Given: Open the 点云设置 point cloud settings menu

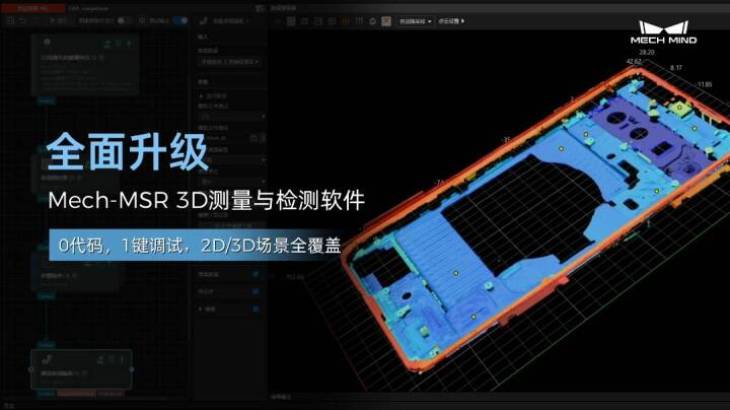Looking at the screenshot, I should pyautogui.click(x=451, y=21).
